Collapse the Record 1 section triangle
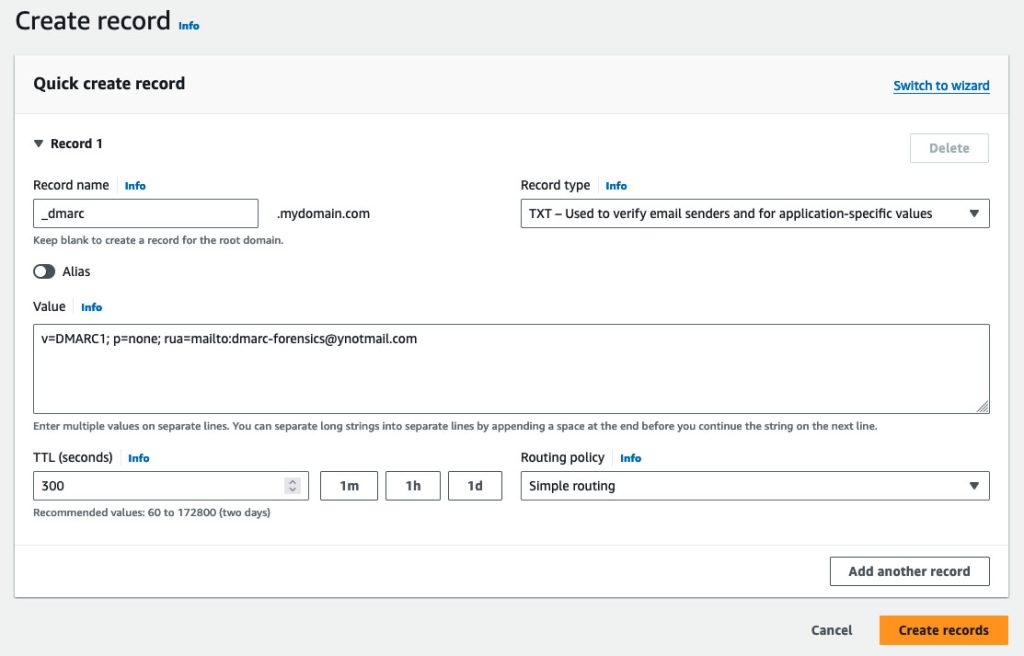 [x=39, y=144]
